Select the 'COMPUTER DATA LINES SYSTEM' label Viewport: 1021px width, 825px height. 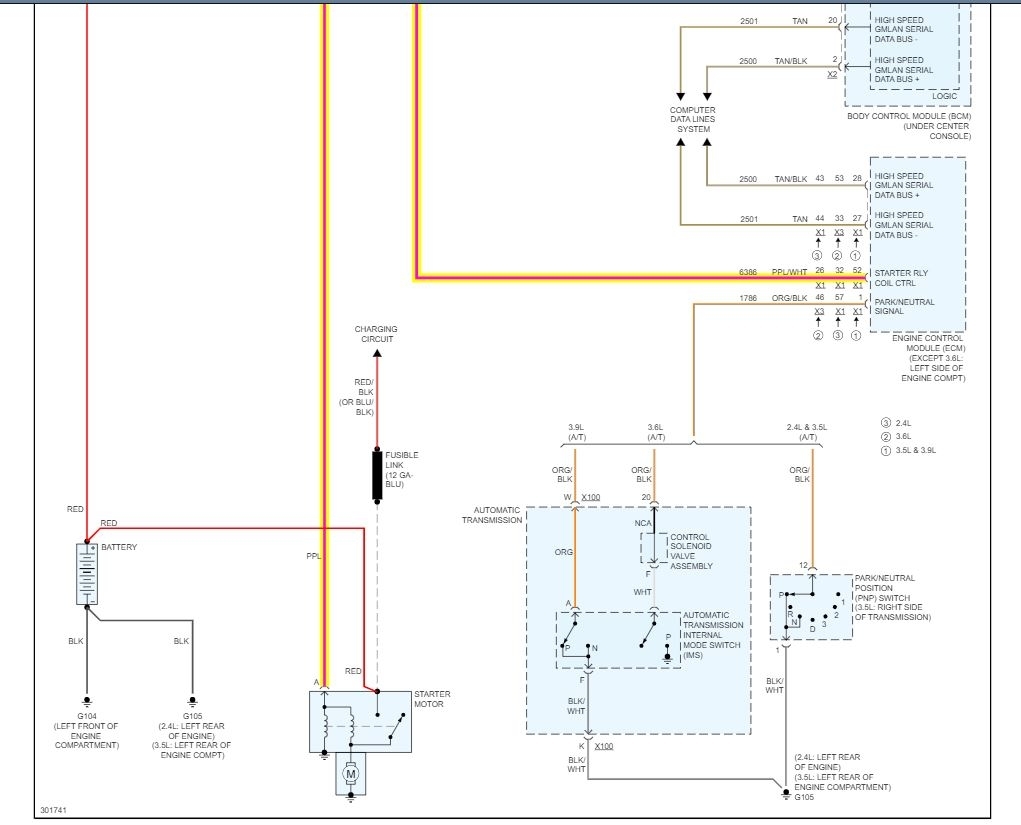pyautogui.click(x=693, y=119)
